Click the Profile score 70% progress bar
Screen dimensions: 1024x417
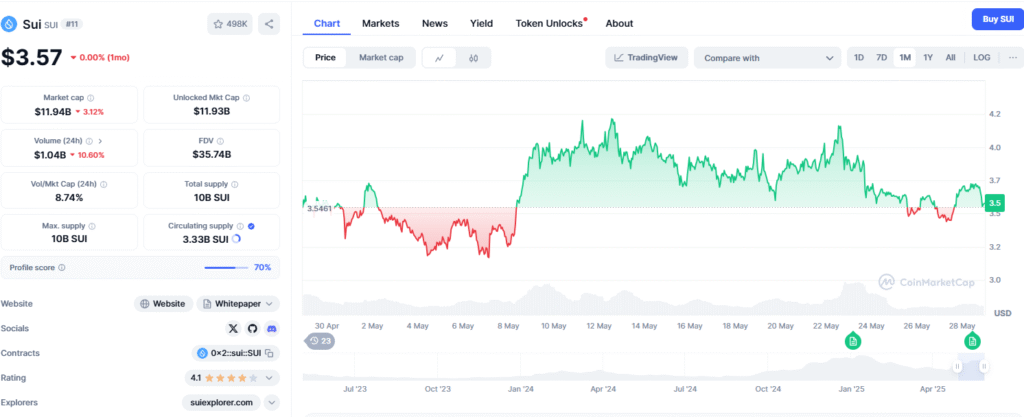click(226, 268)
